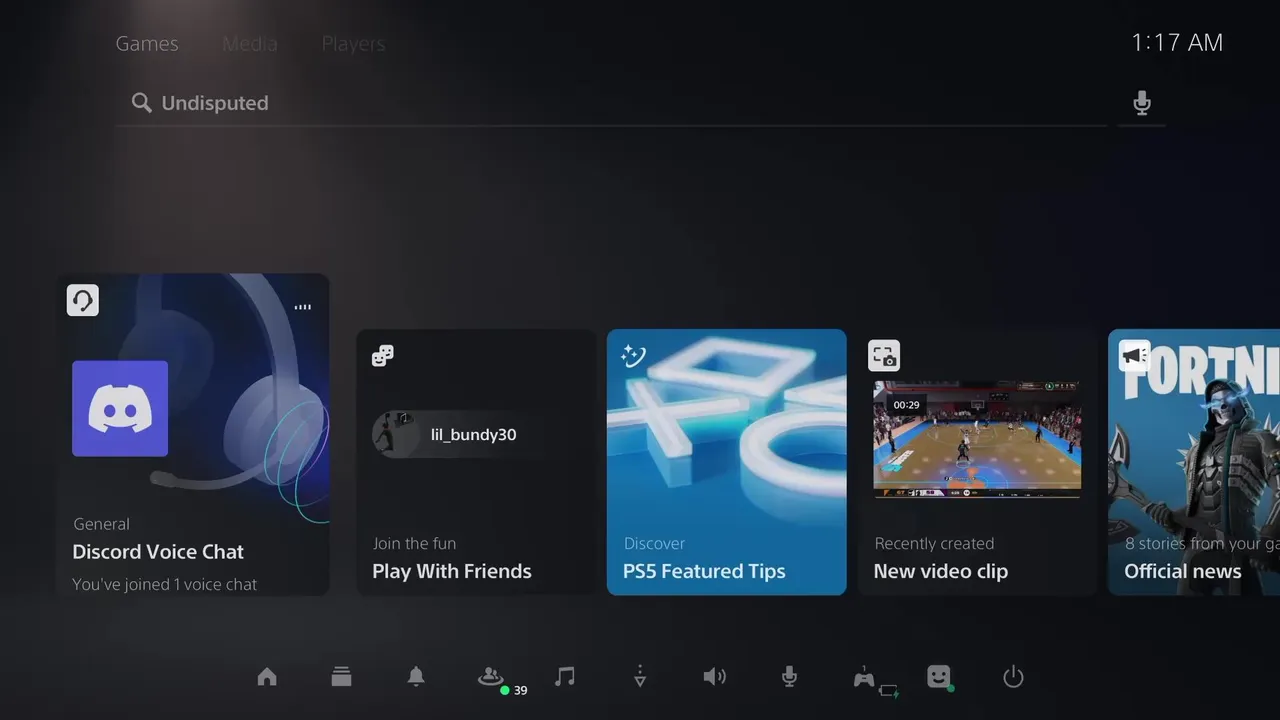
Task: Click the "Join the fun" label
Action: [x=414, y=544]
